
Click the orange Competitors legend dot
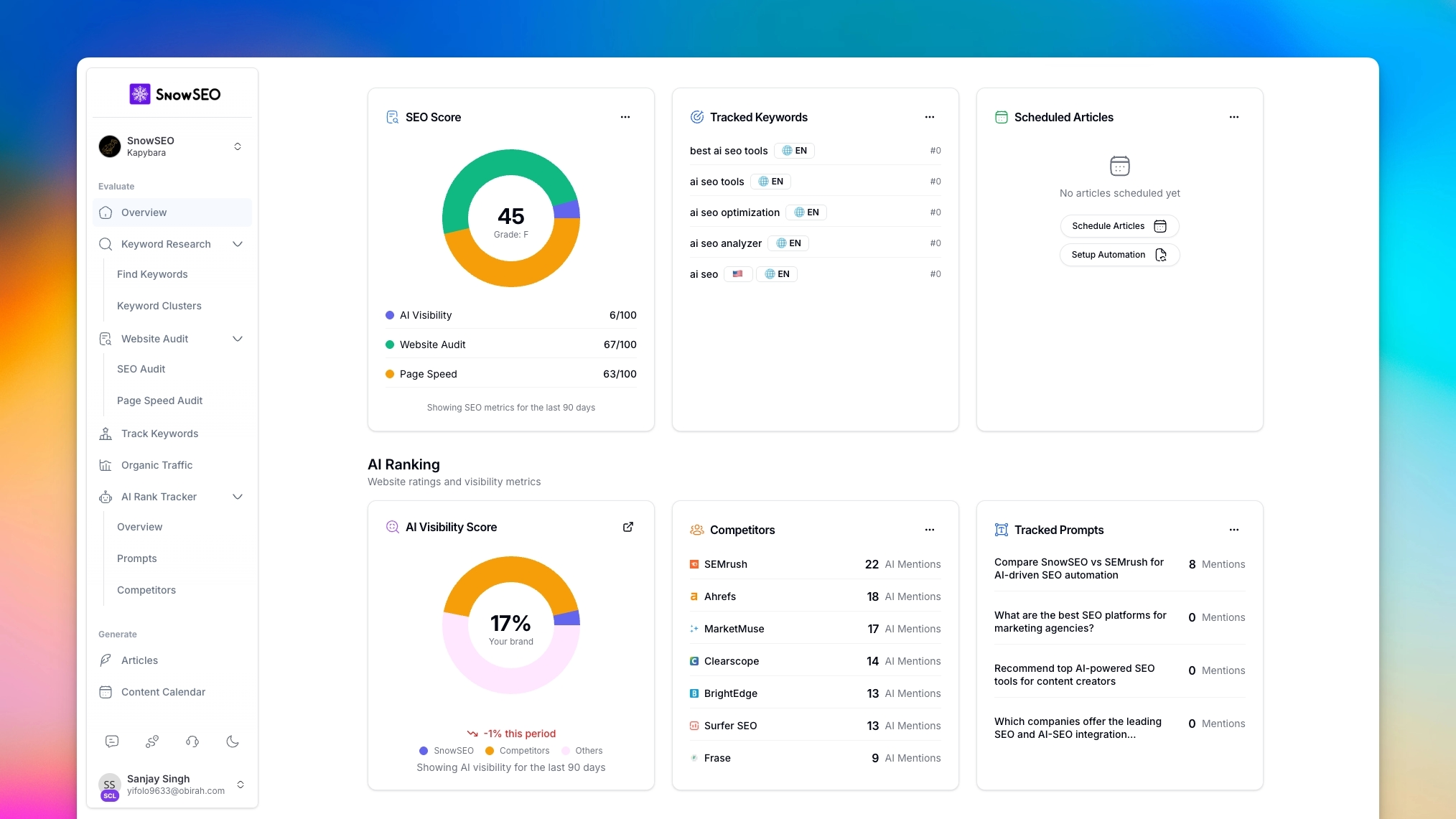click(489, 751)
